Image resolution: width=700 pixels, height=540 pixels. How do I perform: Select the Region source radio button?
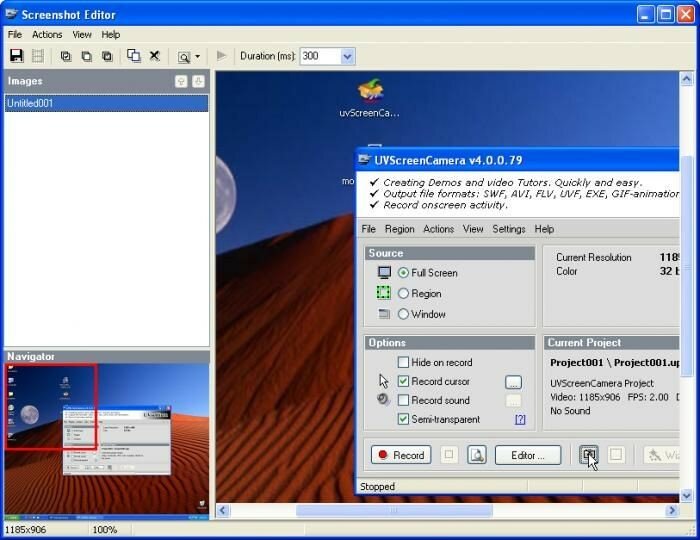(x=403, y=293)
